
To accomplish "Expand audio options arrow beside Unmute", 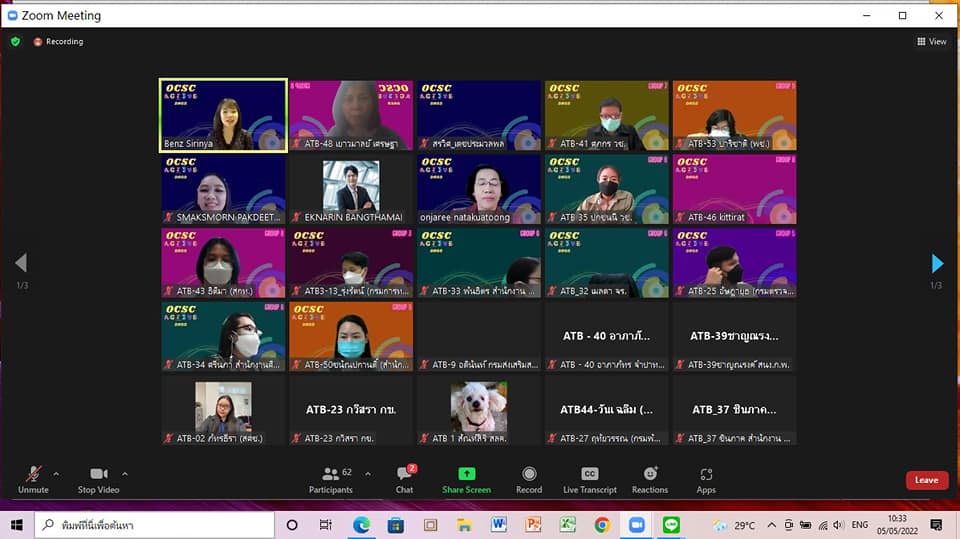I will [56, 473].
